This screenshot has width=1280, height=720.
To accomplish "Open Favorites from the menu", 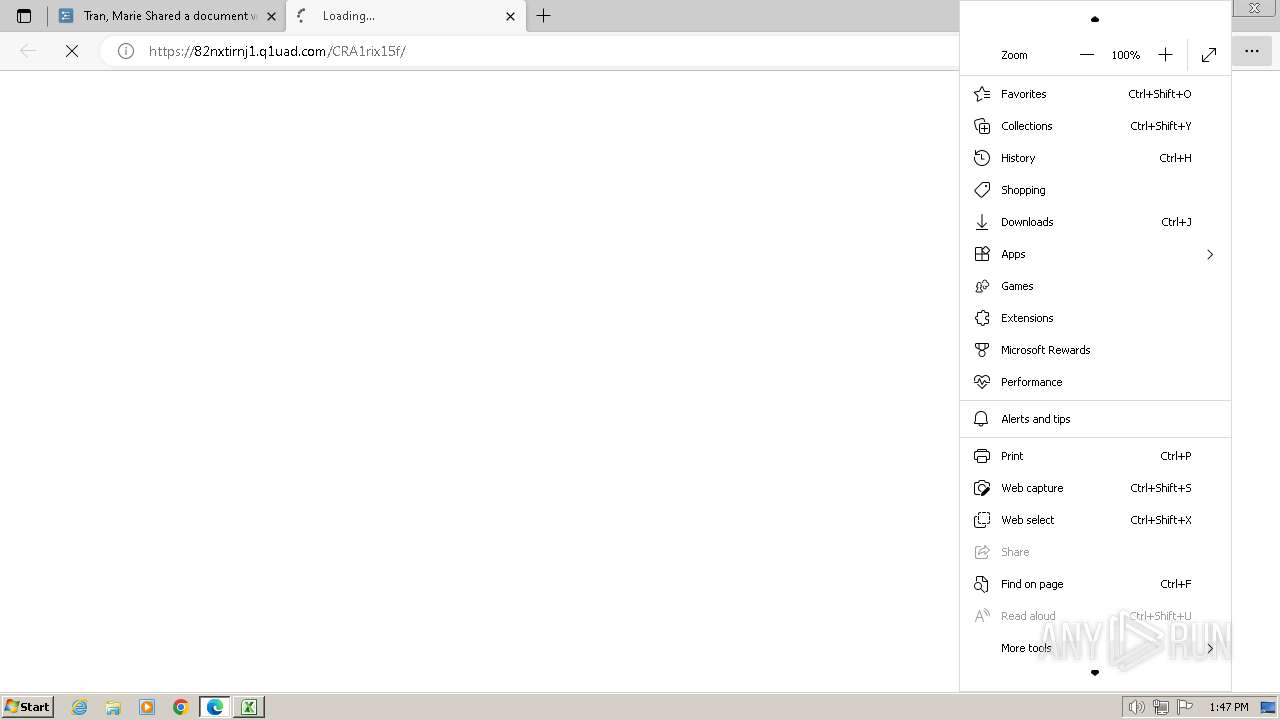I will [1095, 94].
